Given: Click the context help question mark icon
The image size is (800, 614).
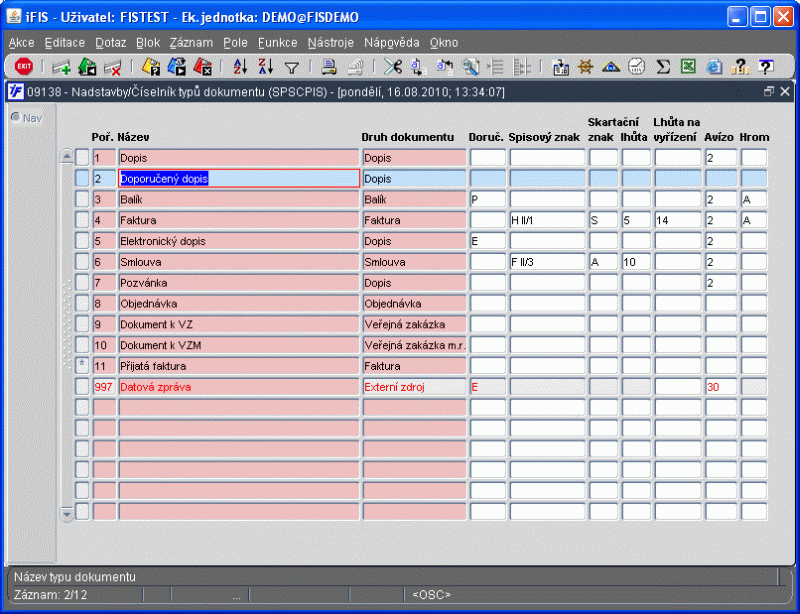Looking at the screenshot, I should [765, 66].
